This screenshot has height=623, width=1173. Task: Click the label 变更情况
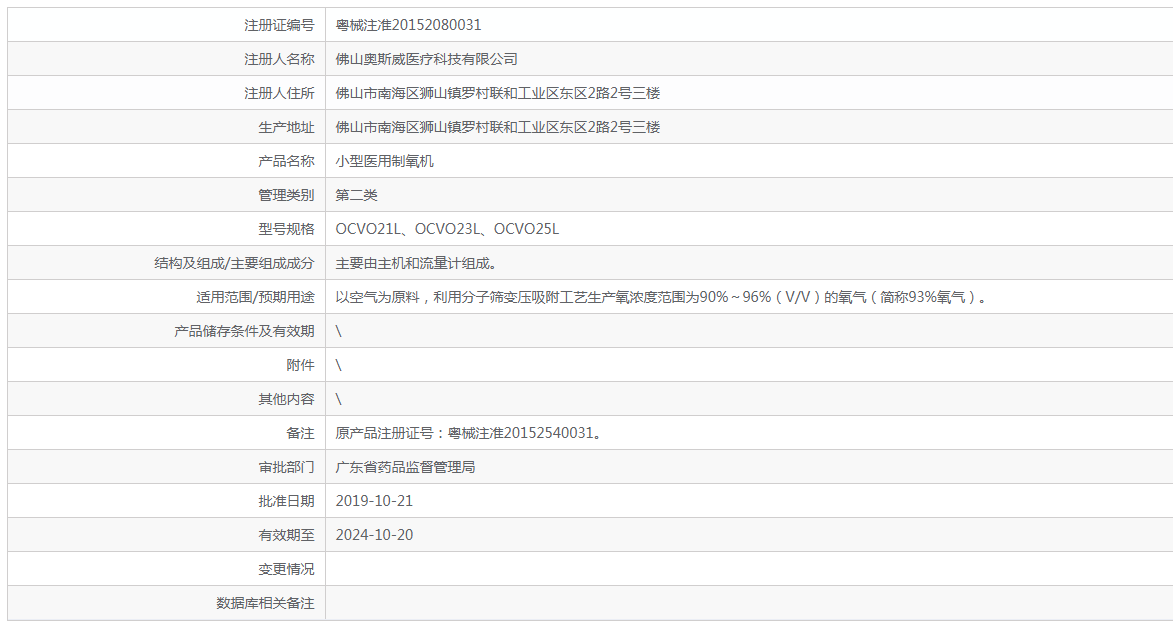(287, 569)
